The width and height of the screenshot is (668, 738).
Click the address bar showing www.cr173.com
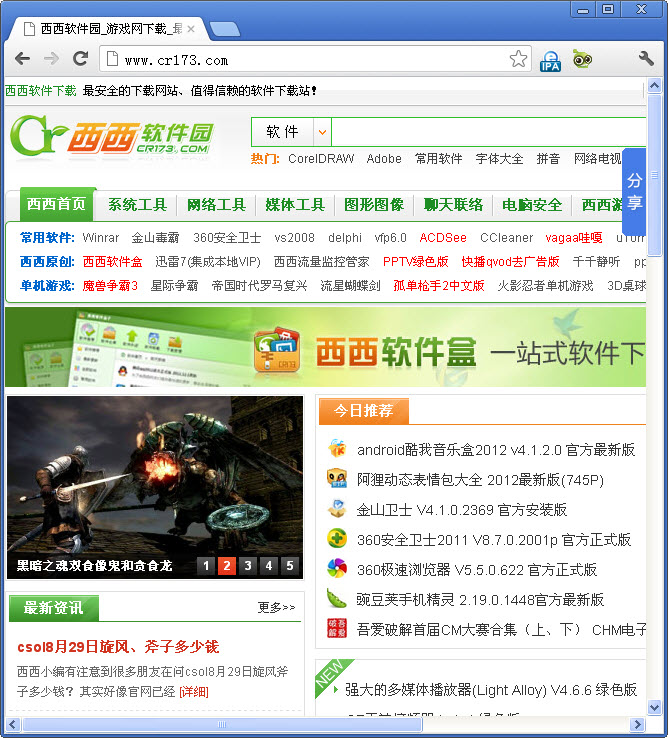click(315, 59)
